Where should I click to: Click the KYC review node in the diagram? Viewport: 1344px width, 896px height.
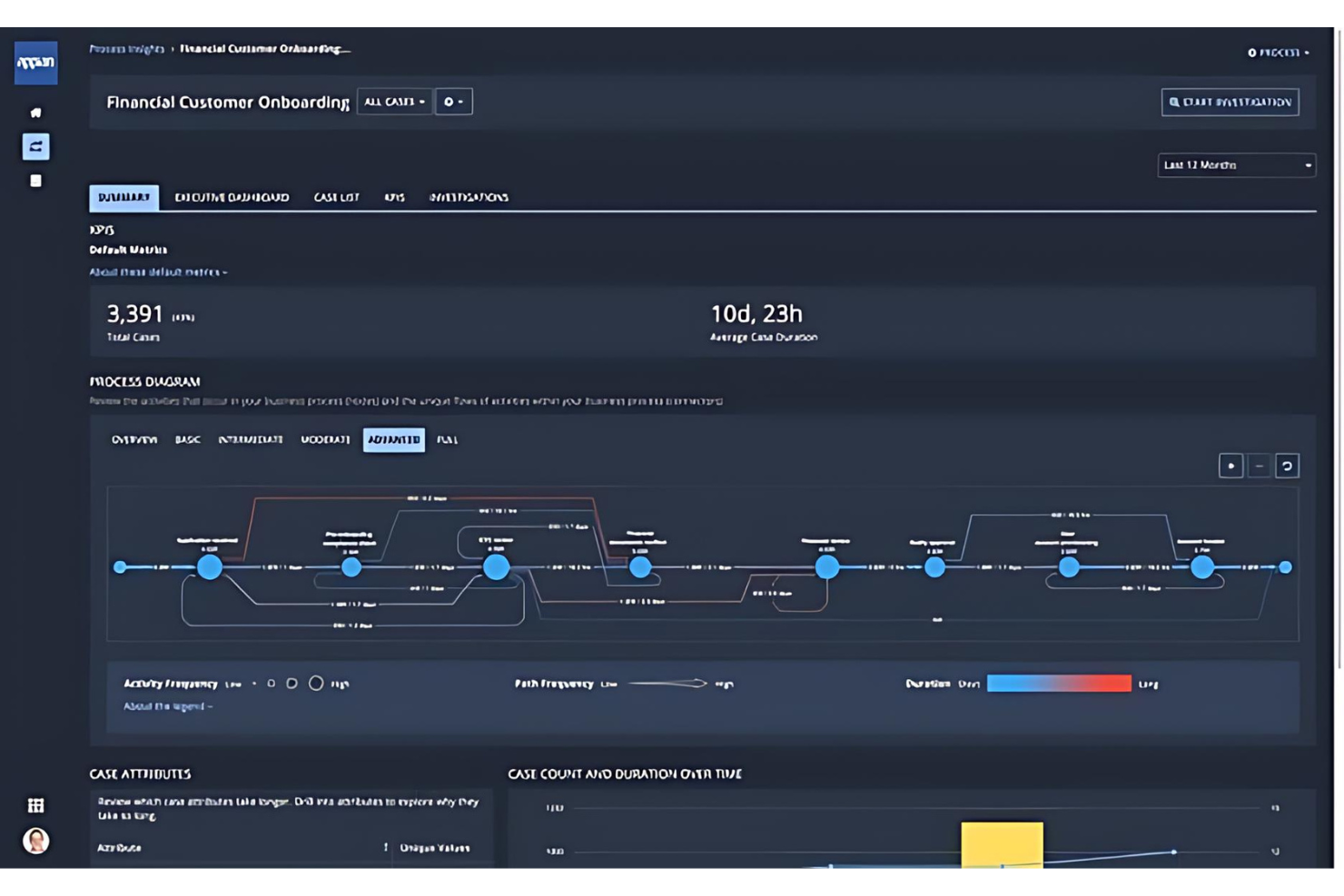click(x=496, y=567)
